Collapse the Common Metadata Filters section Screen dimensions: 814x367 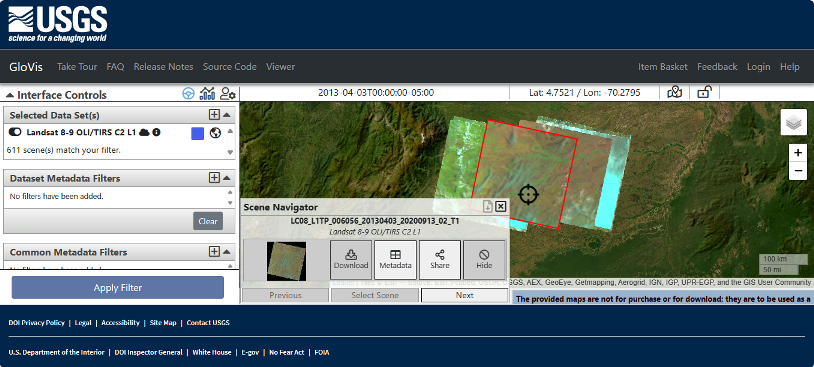point(227,252)
